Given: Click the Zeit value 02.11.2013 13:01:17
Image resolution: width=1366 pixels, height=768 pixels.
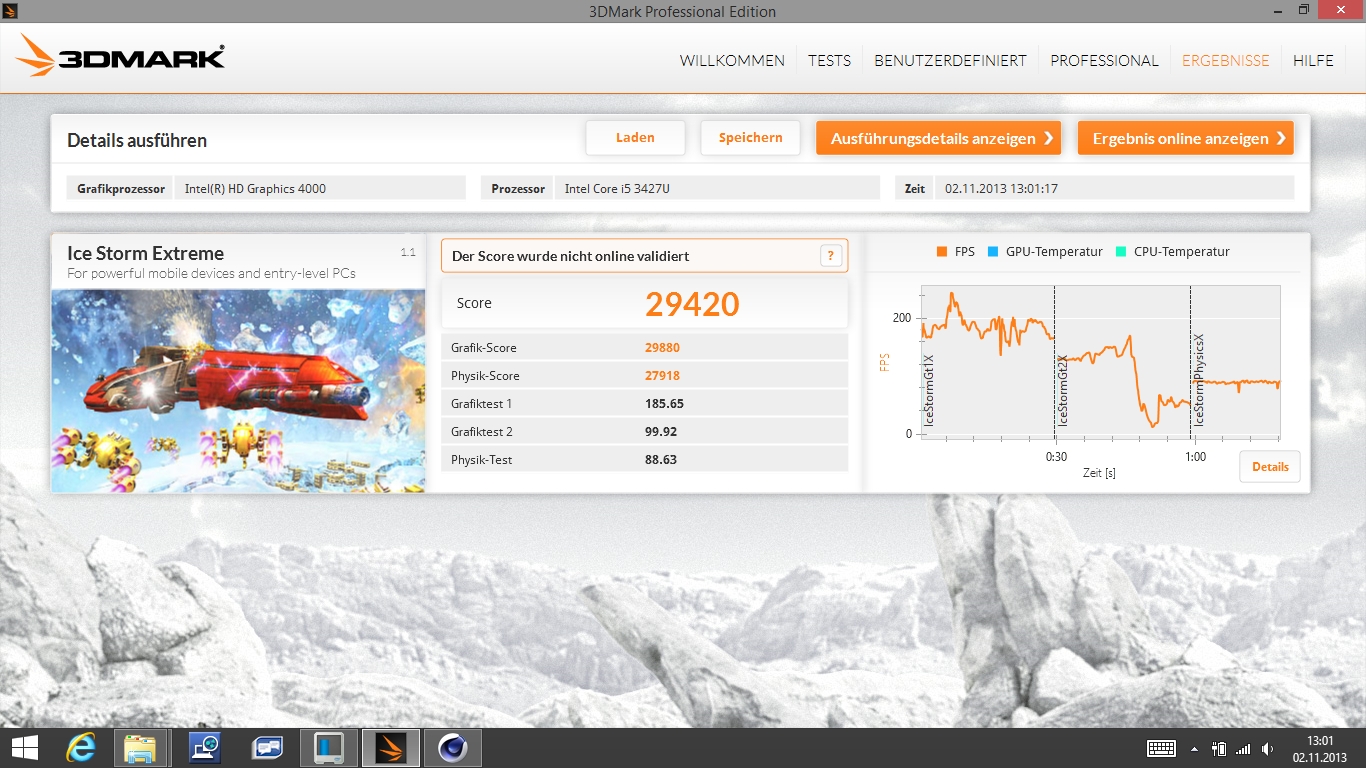Looking at the screenshot, I should (x=1114, y=188).
